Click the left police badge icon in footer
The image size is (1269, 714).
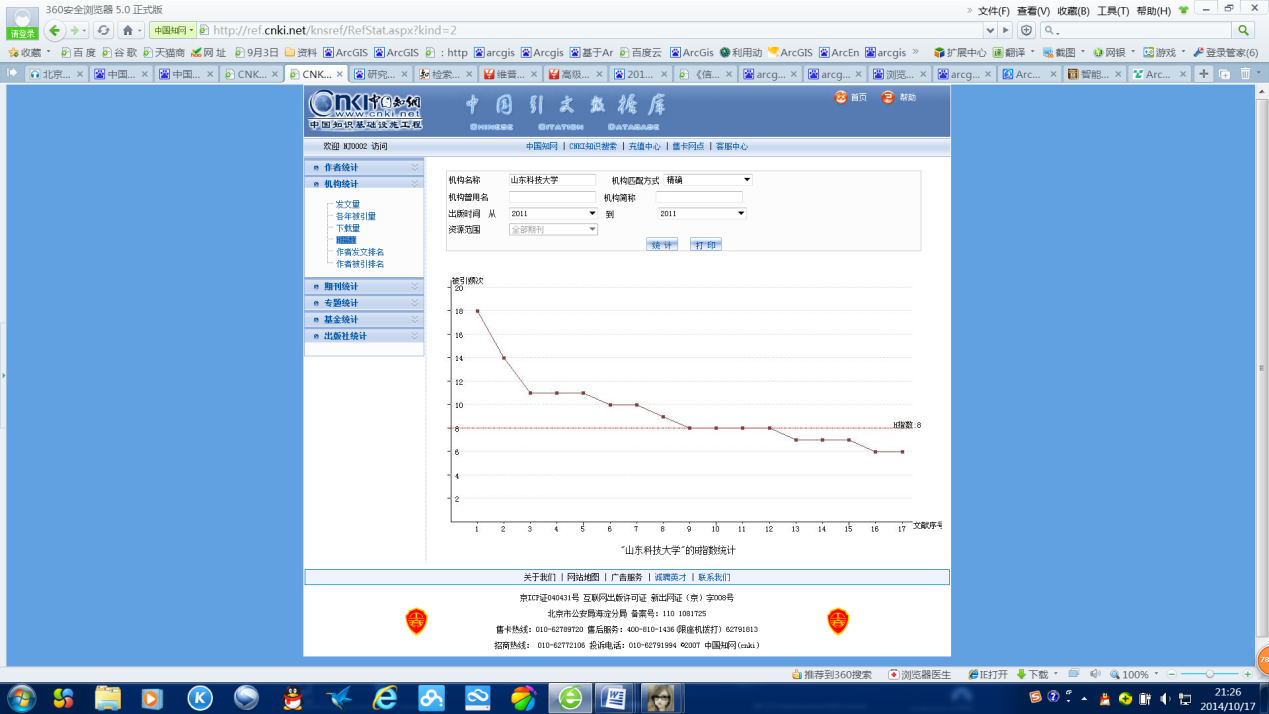coord(416,621)
